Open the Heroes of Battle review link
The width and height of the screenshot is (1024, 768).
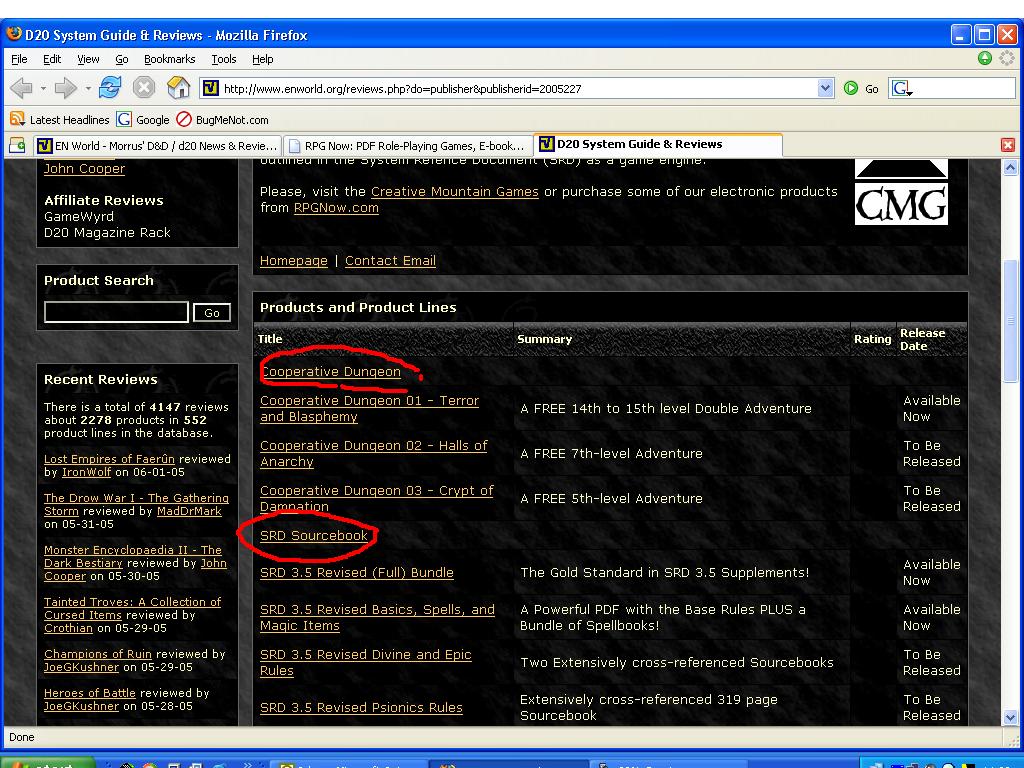89,694
